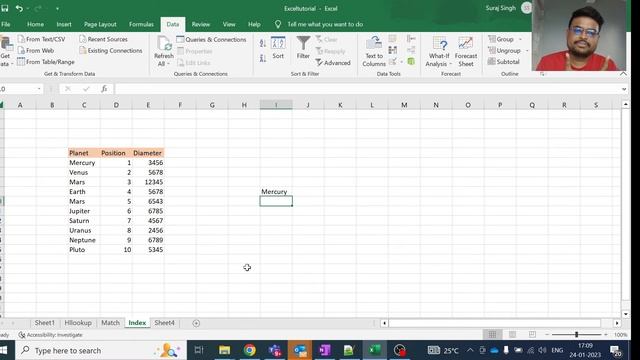This screenshot has height=360, width=640.
Task: Click inside the formula bar
Action: click(367, 89)
